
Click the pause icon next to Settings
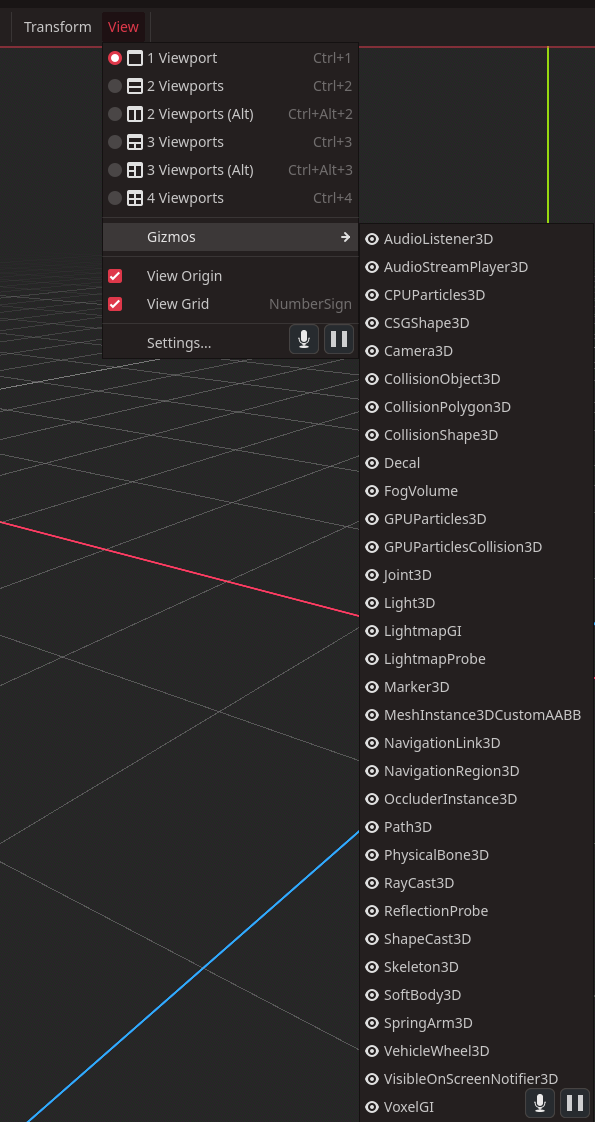click(x=339, y=339)
